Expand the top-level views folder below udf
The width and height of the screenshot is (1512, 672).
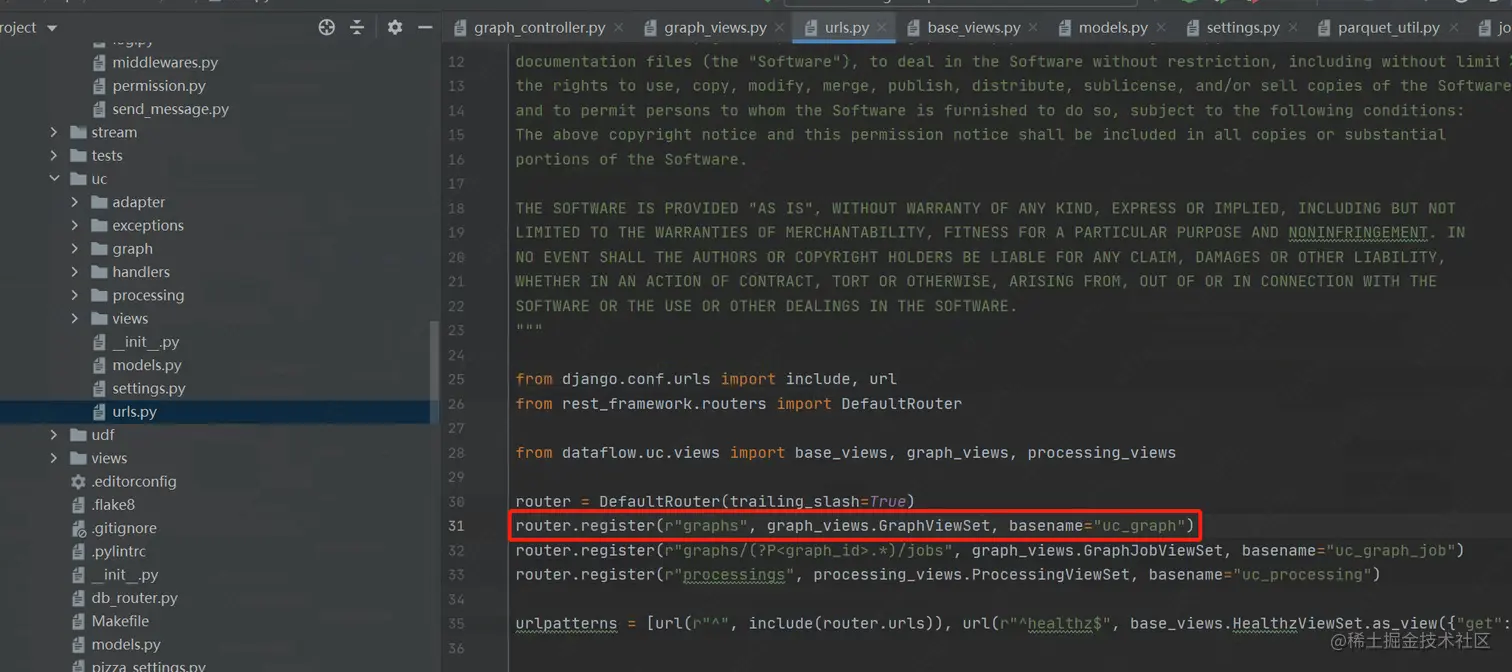click(54, 458)
